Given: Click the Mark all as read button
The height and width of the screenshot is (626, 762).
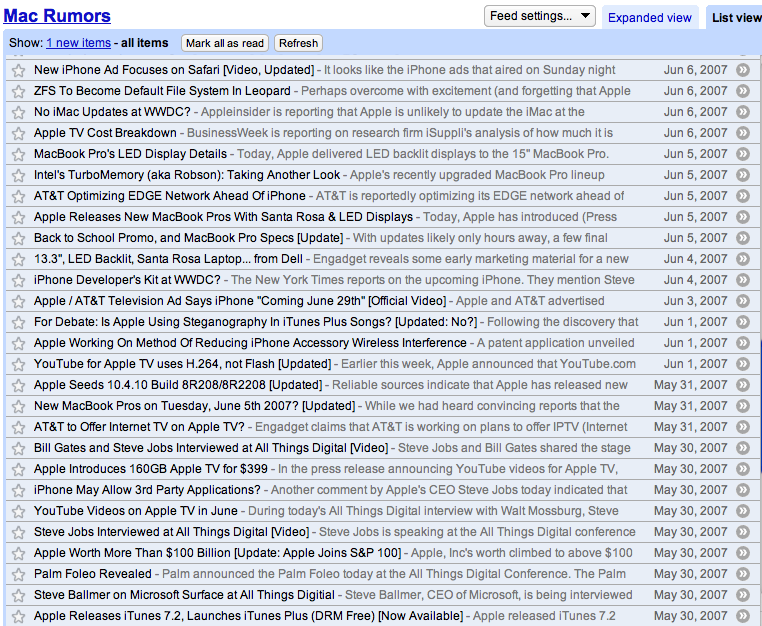Looking at the screenshot, I should 225,43.
